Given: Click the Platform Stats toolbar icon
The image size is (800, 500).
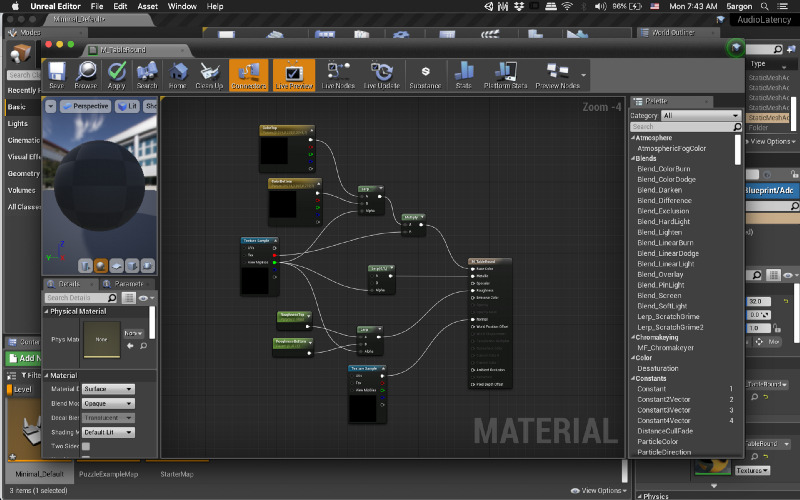Looking at the screenshot, I should click(505, 74).
